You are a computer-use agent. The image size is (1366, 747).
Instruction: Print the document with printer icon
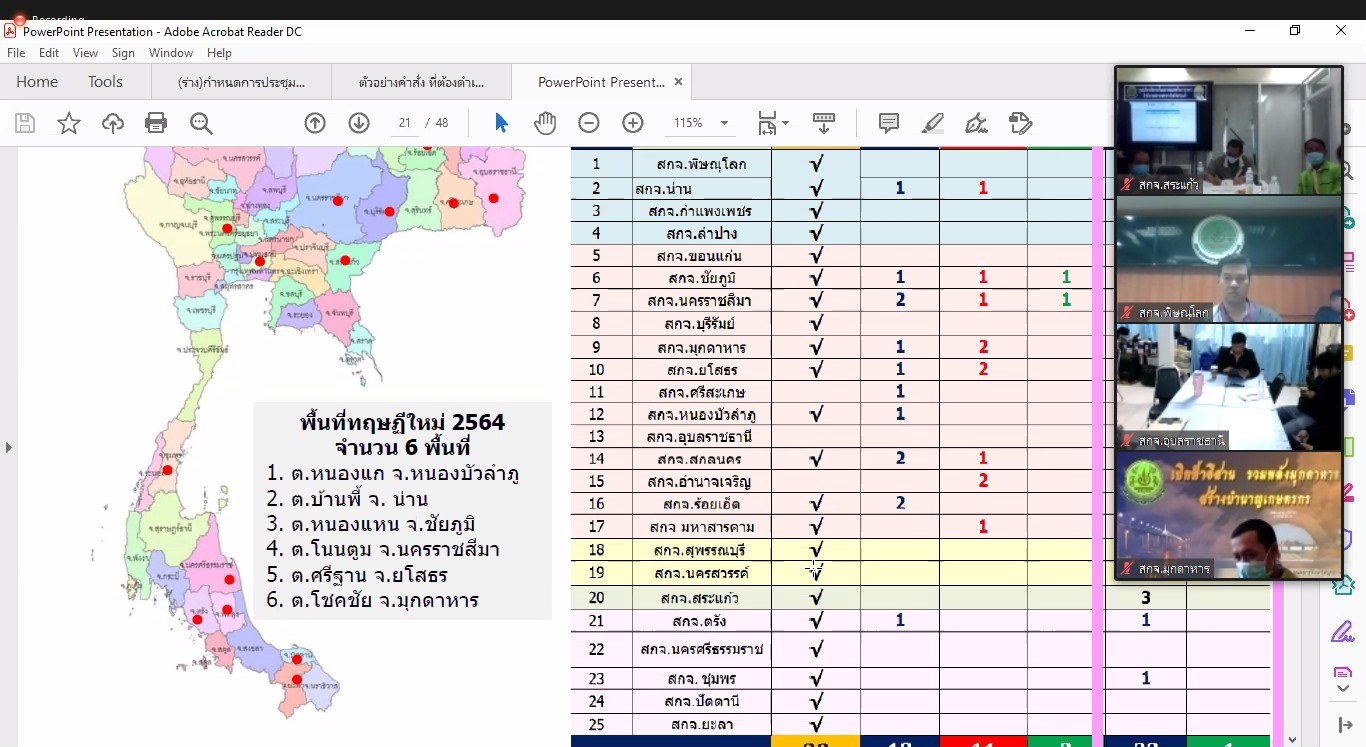[156, 123]
